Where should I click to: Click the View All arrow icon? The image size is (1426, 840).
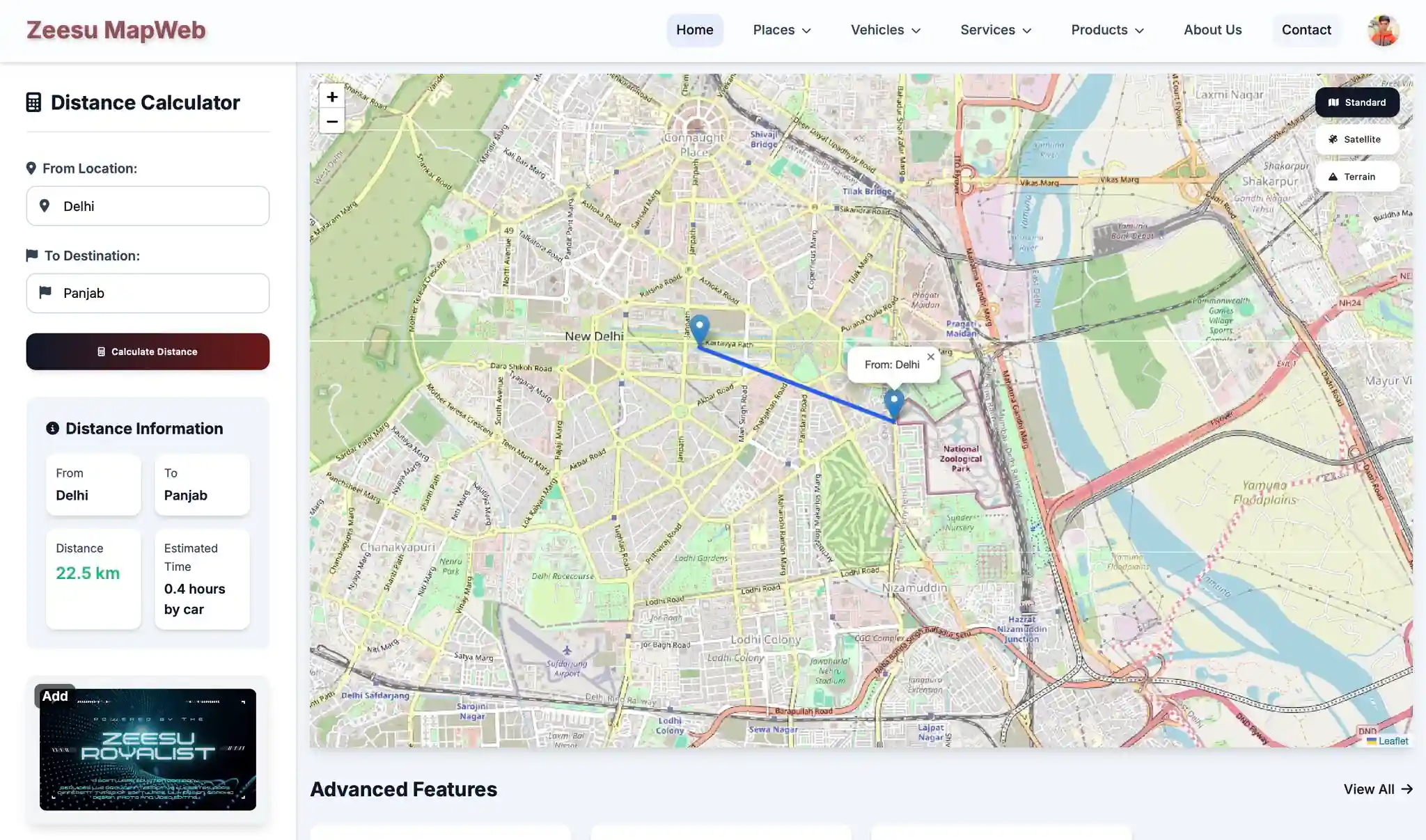tap(1407, 789)
